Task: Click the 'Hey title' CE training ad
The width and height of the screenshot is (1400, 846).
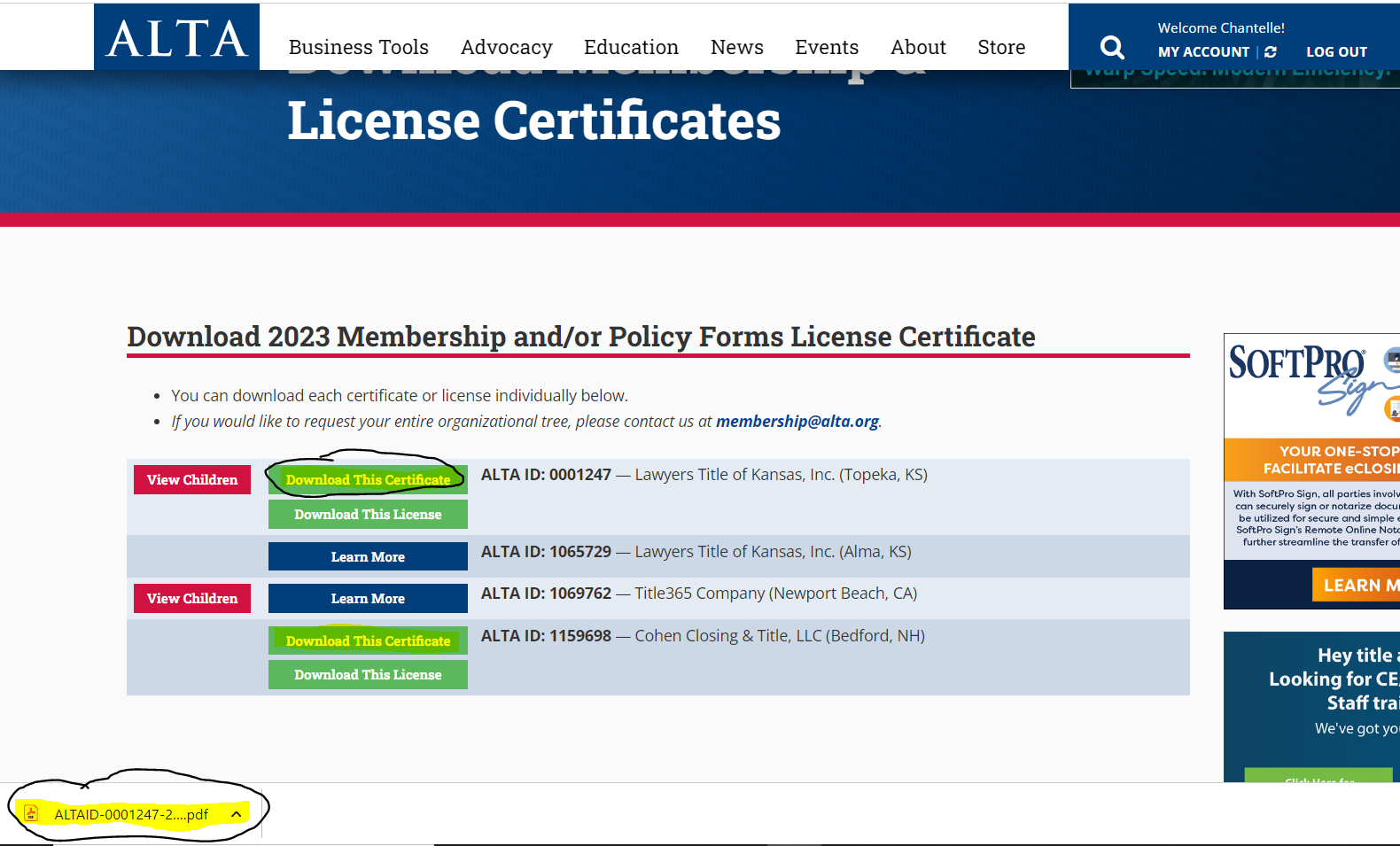Action: 1311,707
